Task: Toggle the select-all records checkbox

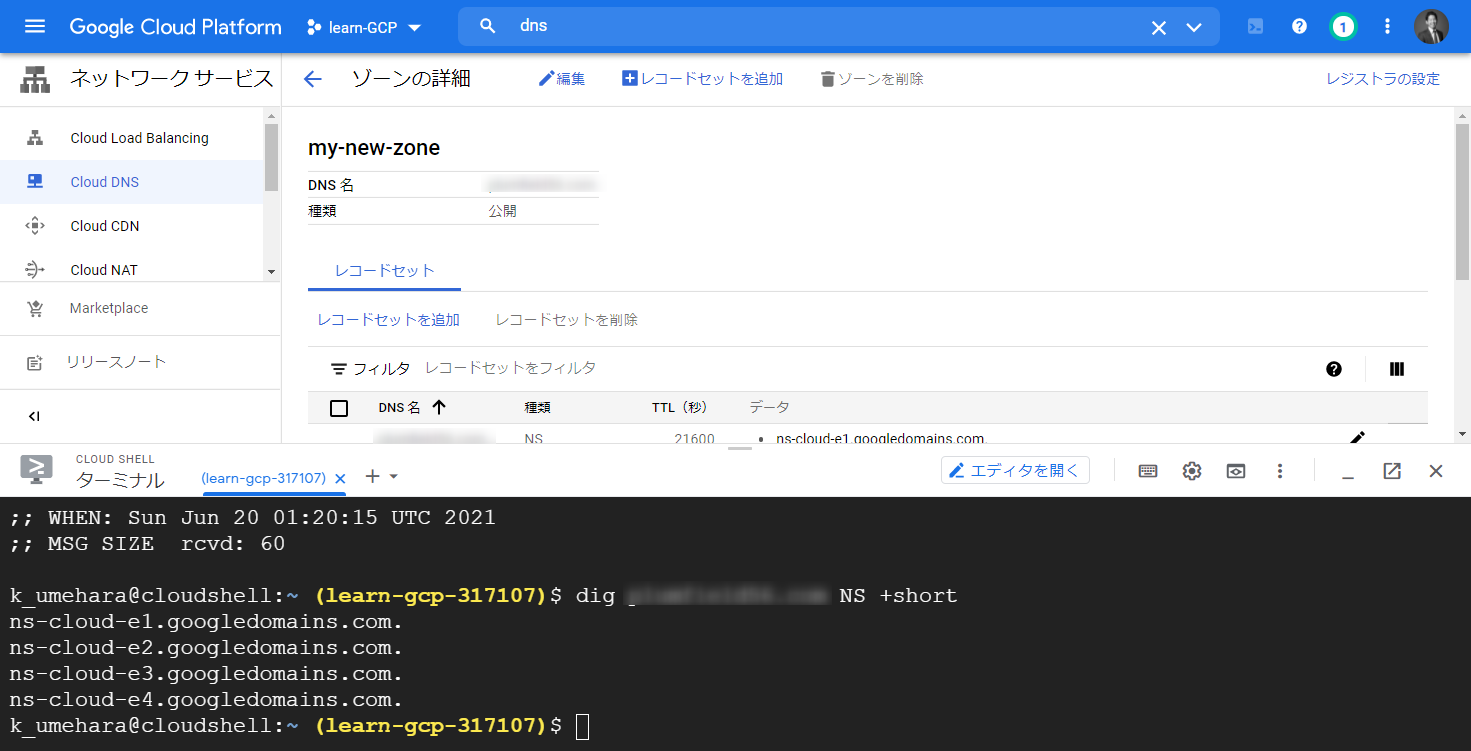Action: pos(339,408)
